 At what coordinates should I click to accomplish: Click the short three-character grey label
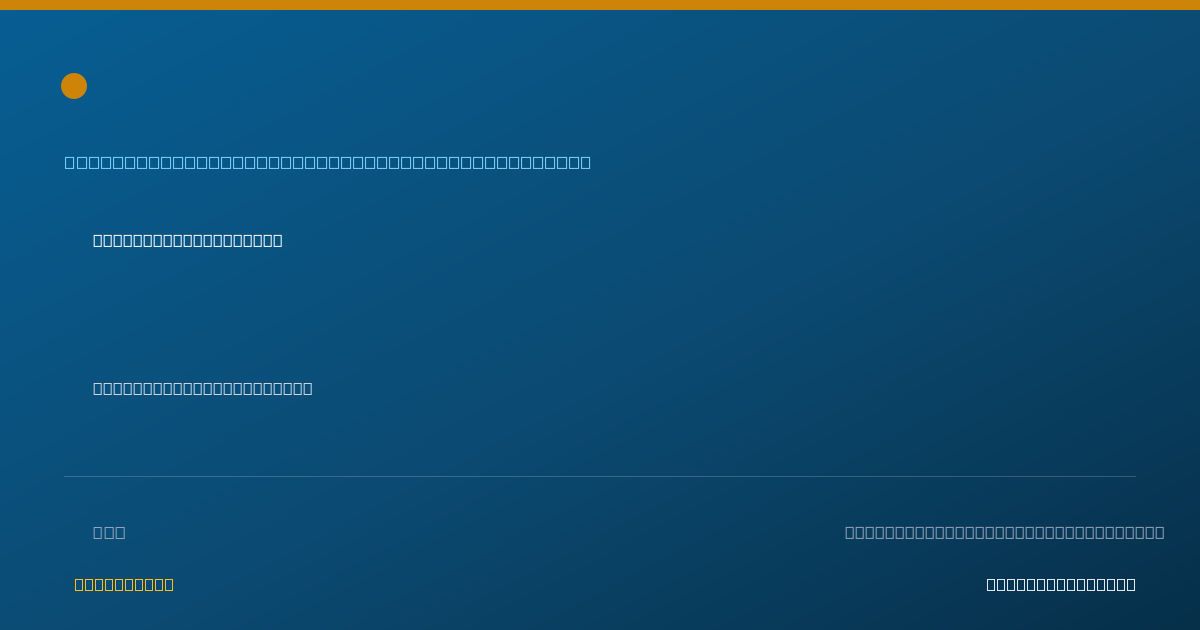point(109,532)
